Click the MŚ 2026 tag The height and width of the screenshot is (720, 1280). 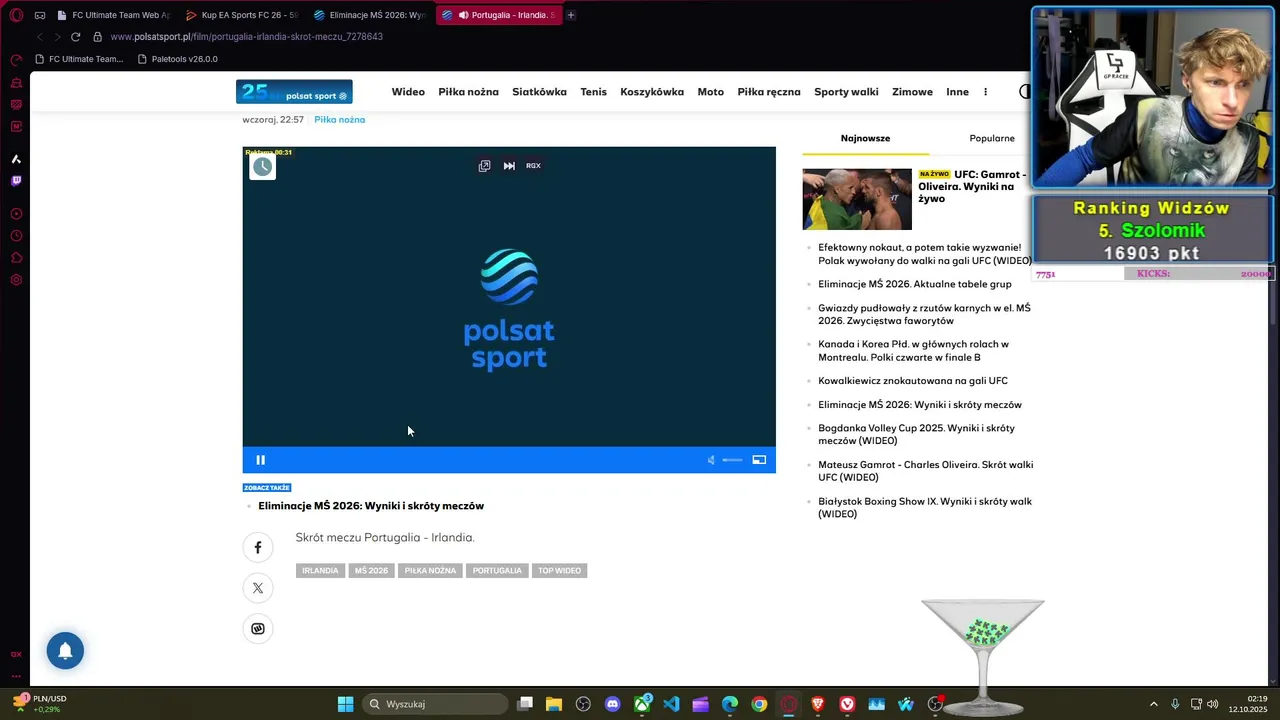coord(371,571)
